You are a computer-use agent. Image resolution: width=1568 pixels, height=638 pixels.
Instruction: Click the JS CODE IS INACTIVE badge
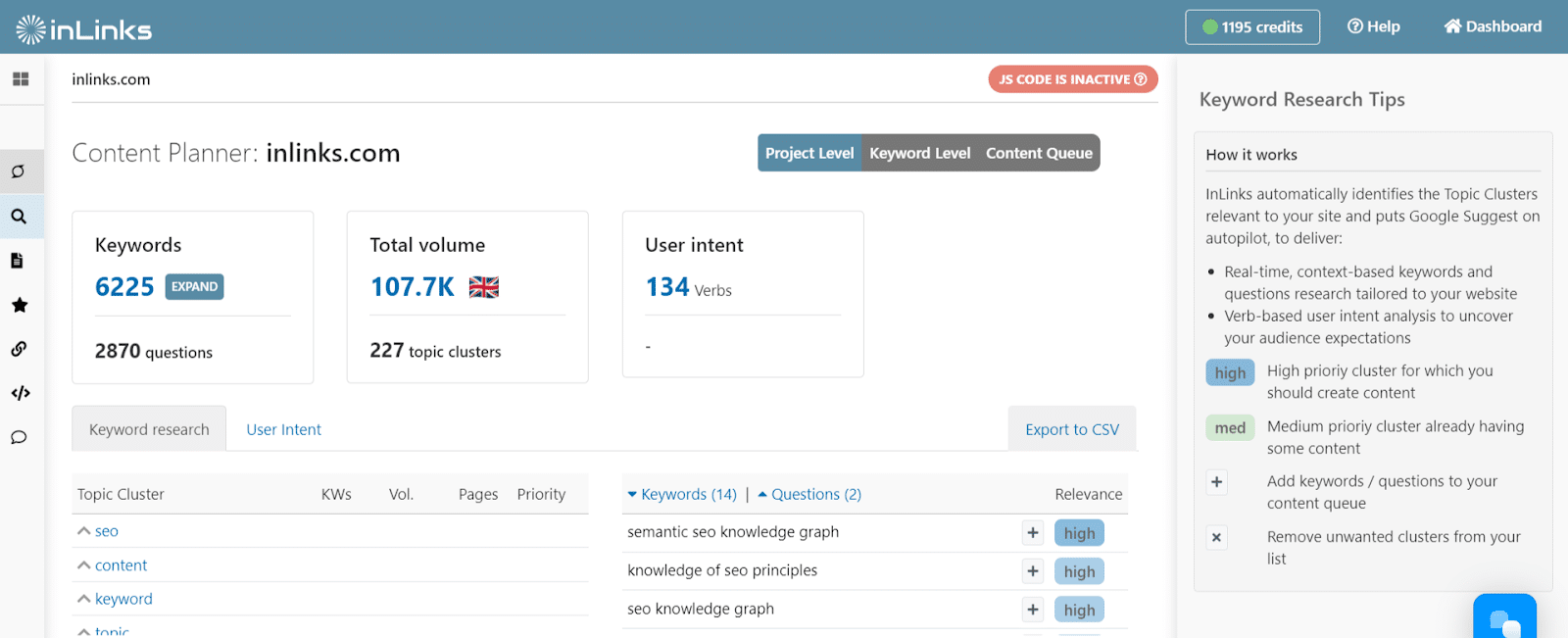1073,79
